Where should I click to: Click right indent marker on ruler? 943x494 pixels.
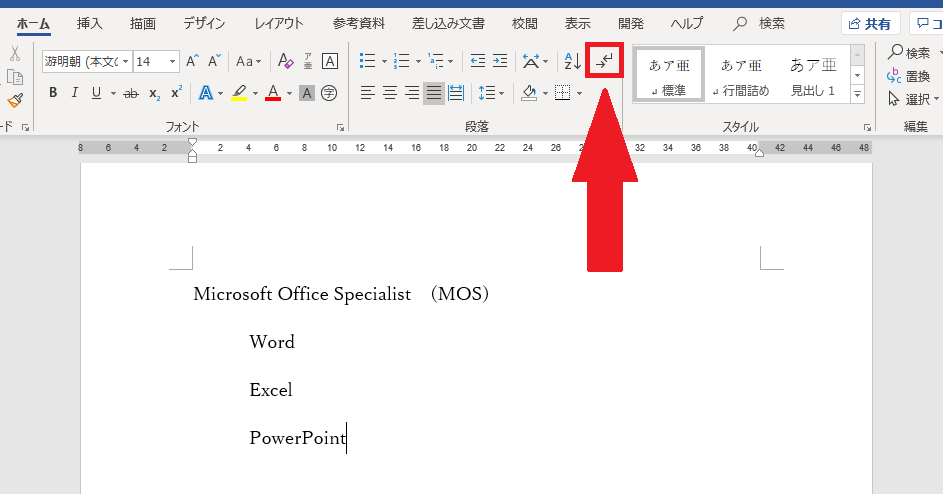pos(760,153)
